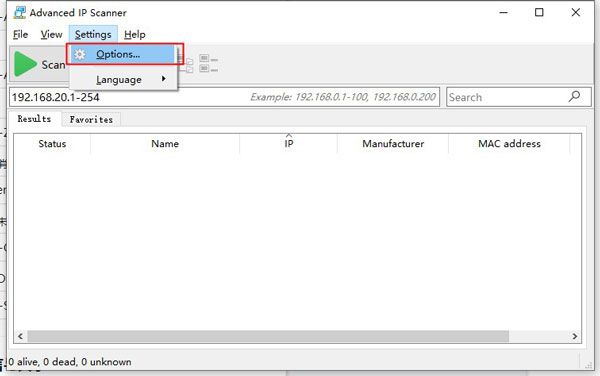Switch to the Results tab
Image resolution: width=600 pixels, height=376 pixels.
pyautogui.click(x=34, y=119)
